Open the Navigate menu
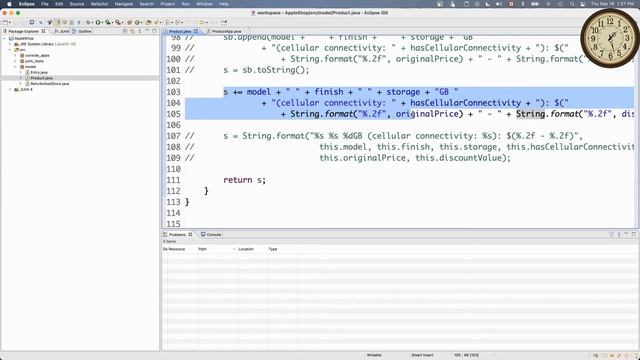Viewport: 640px width, 360px height. tap(124, 4)
